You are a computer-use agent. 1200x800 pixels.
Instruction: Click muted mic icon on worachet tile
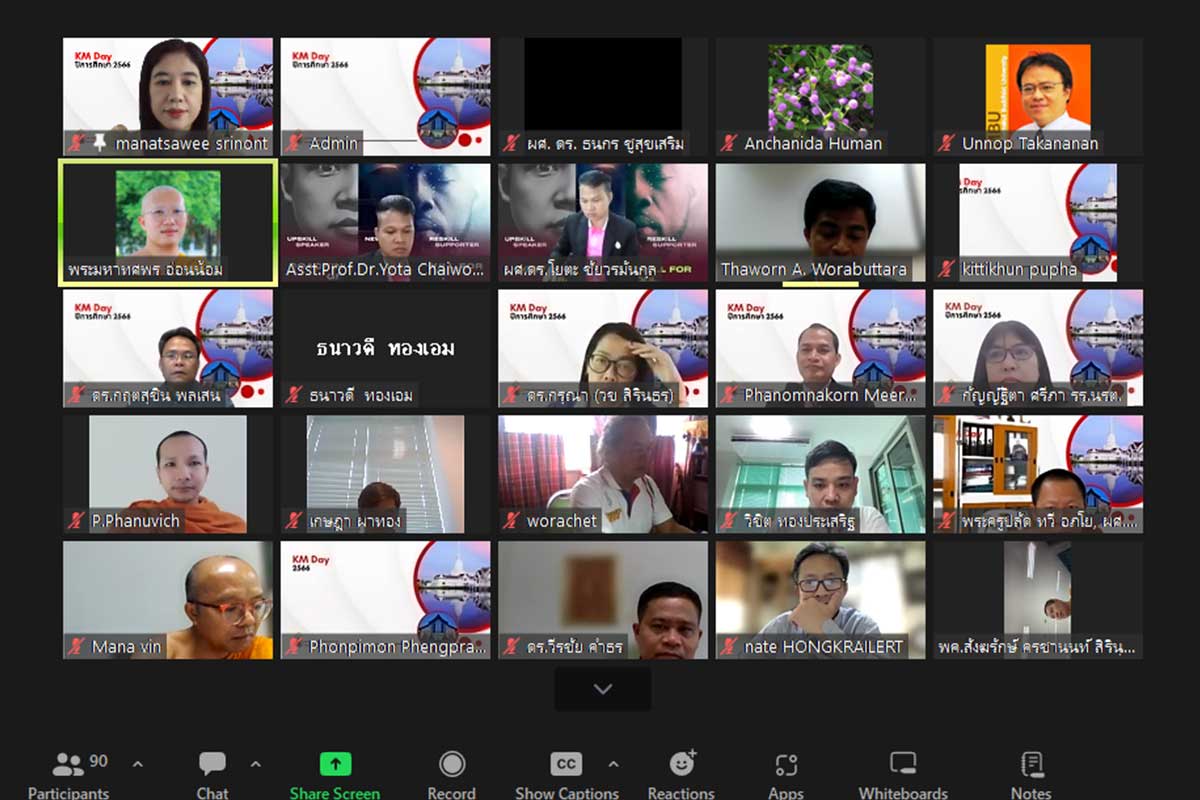coord(511,521)
